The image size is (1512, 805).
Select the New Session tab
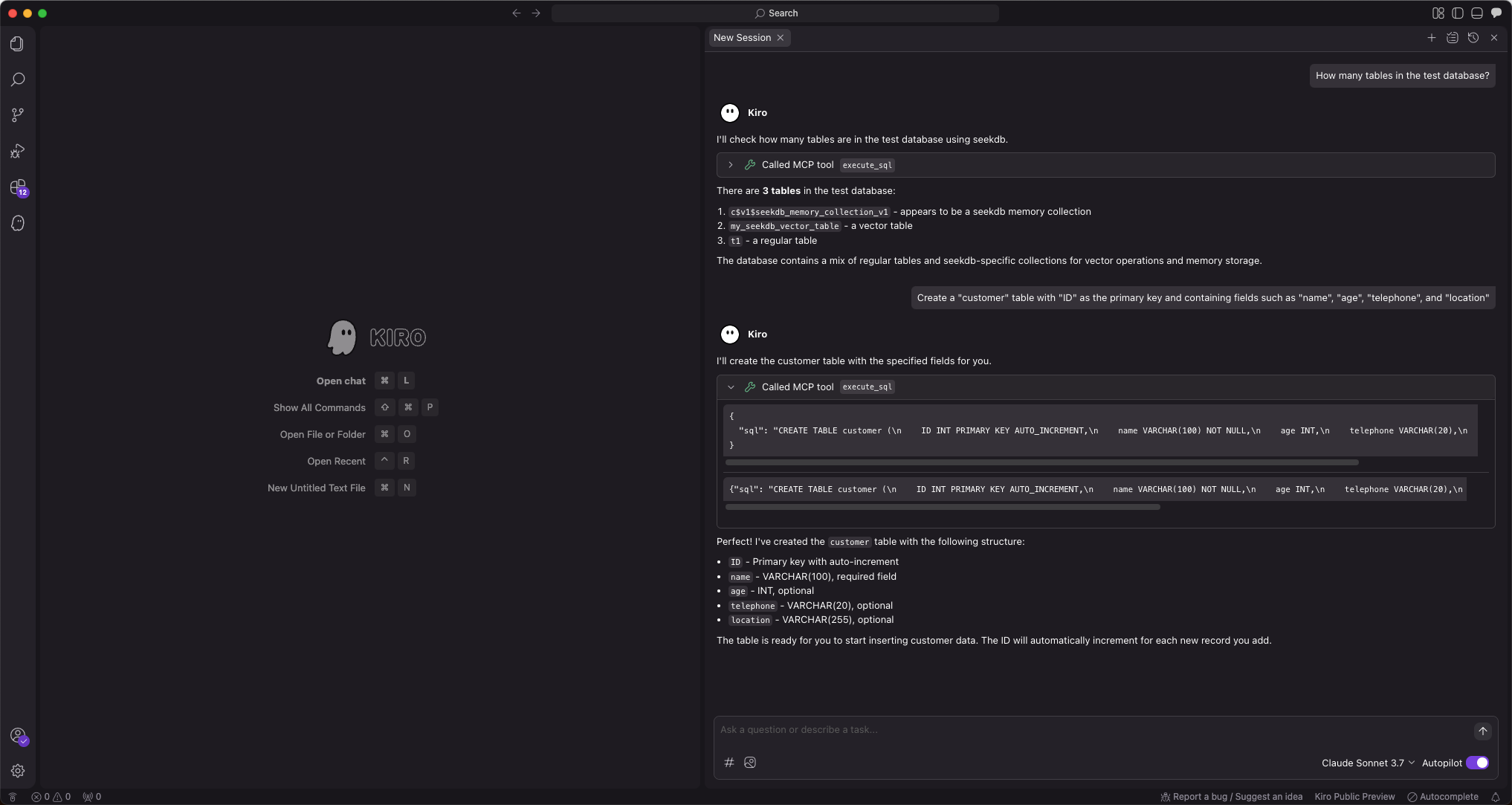(x=742, y=38)
